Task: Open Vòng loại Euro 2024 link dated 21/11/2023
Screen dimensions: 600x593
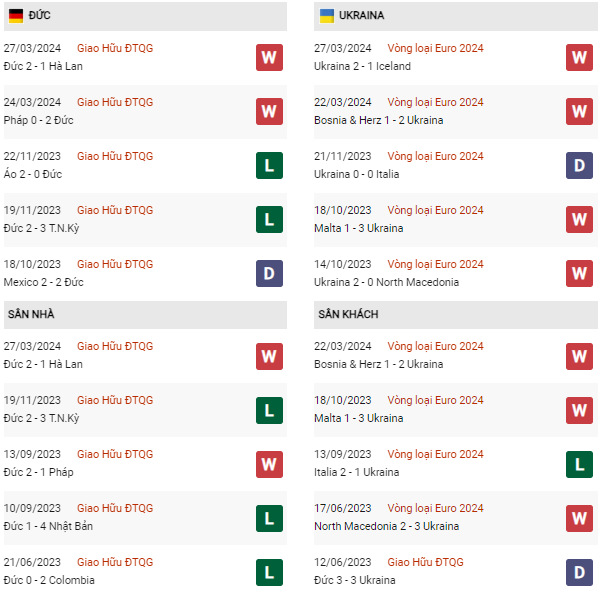Action: (x=435, y=156)
